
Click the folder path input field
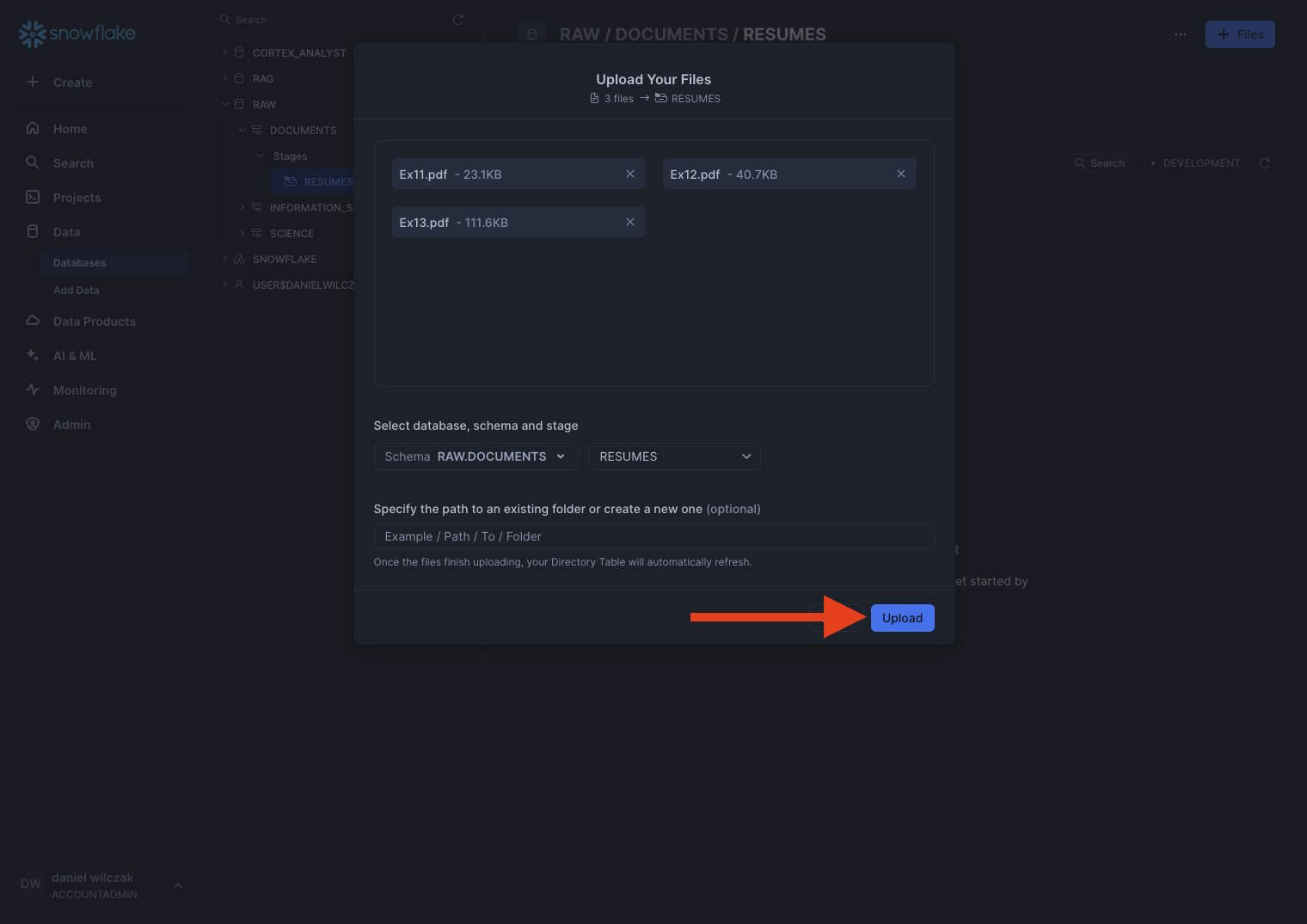tap(653, 536)
